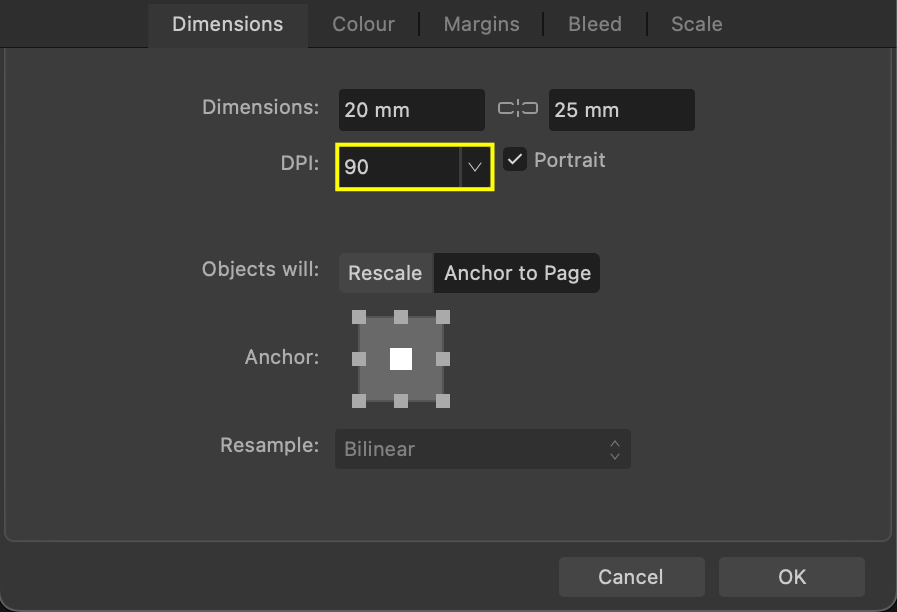Screen dimensions: 897x612
Task: Open the Resample Bilinear dropdown
Action: pos(482,449)
